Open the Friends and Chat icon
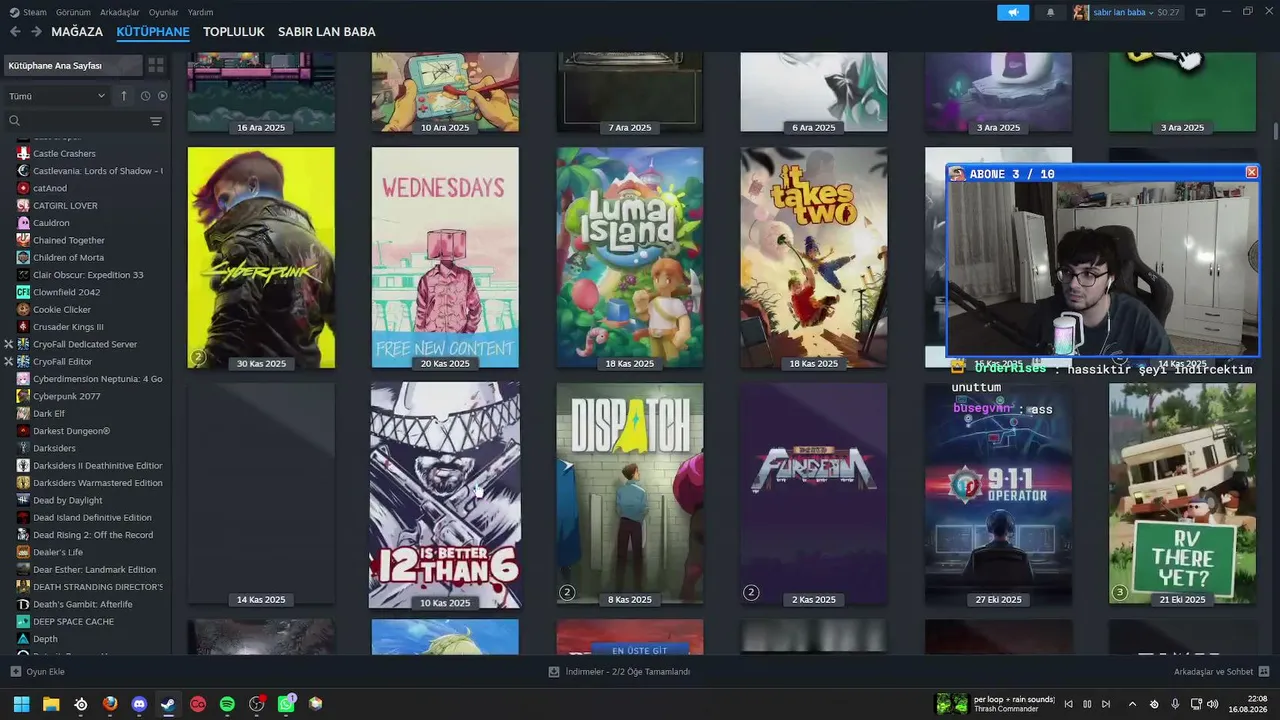1280x720 pixels. [1264, 672]
